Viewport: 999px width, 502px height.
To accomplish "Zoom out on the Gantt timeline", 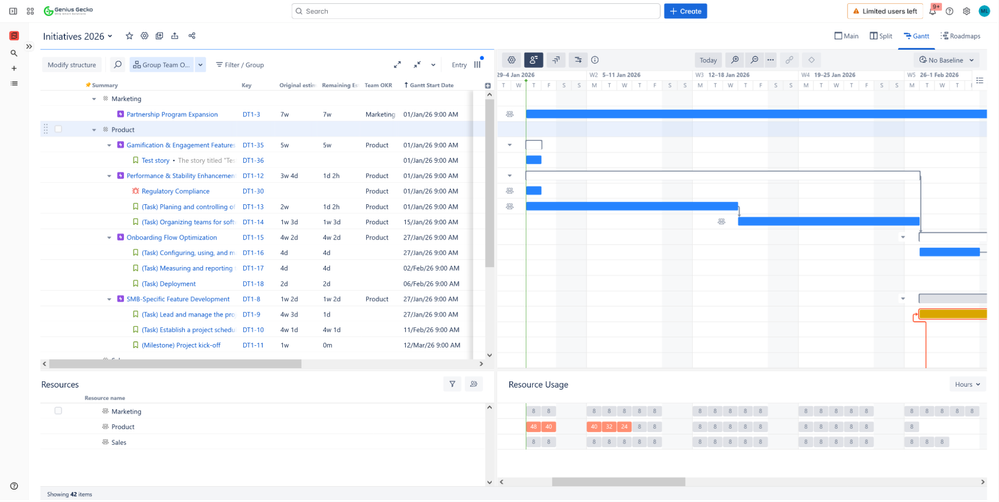I will tap(754, 60).
